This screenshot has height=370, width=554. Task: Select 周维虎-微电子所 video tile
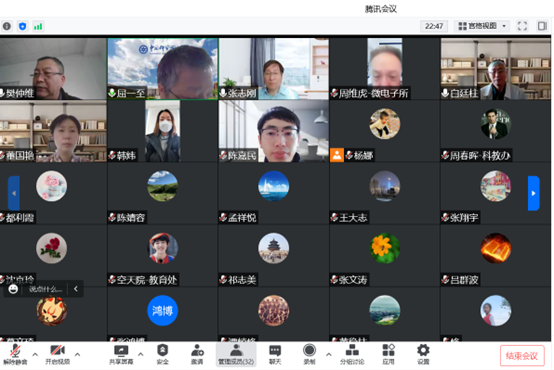(x=384, y=69)
